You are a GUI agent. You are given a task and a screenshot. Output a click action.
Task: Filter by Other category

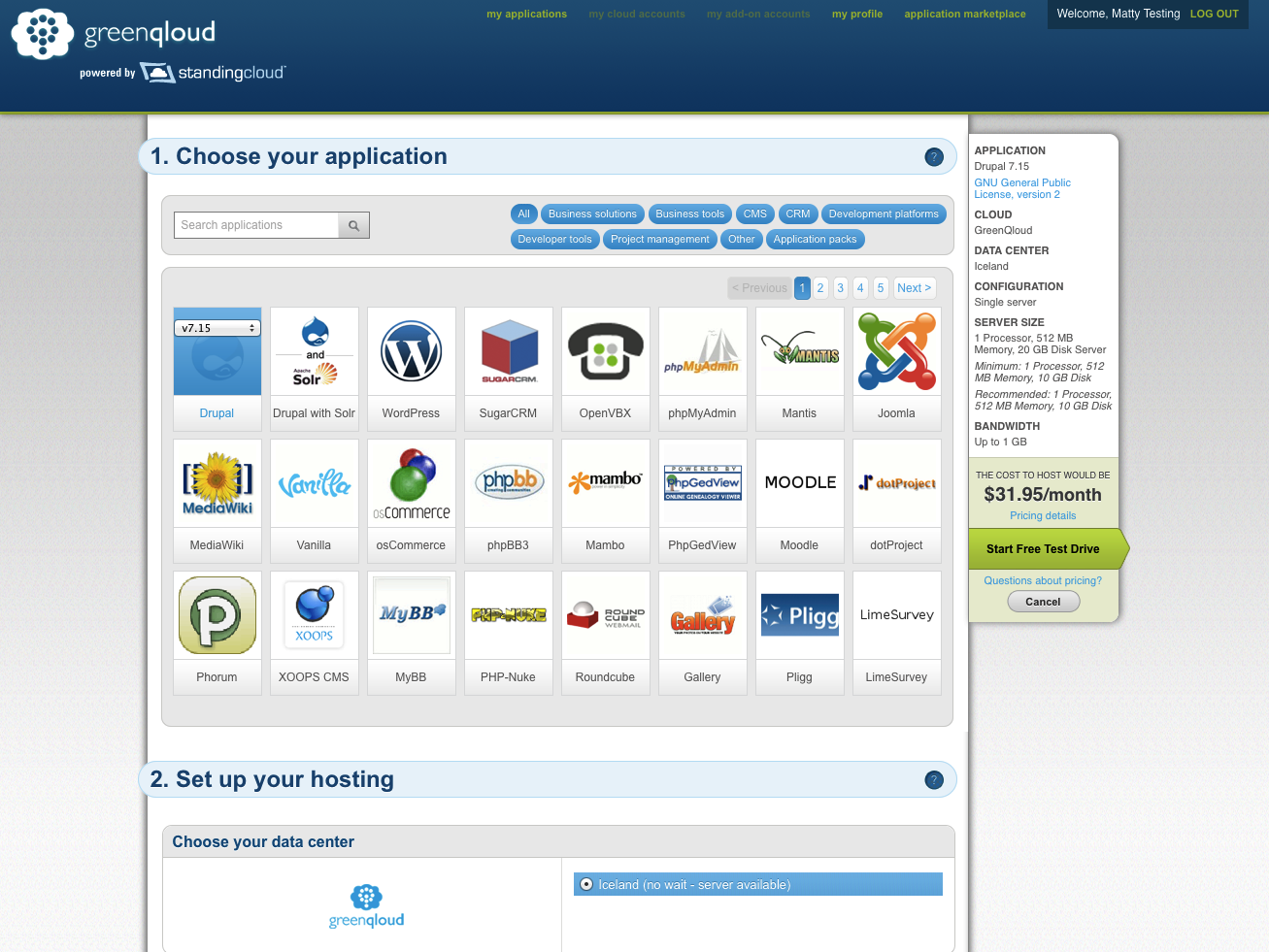742,240
